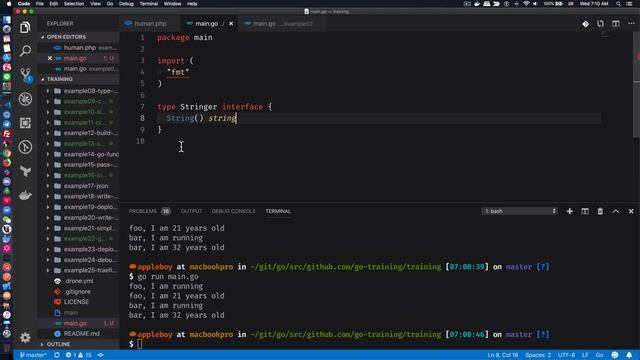Viewport: 640px width, 360px height.
Task: Click Spaces: 2 indentation setting
Action: (x=538, y=355)
